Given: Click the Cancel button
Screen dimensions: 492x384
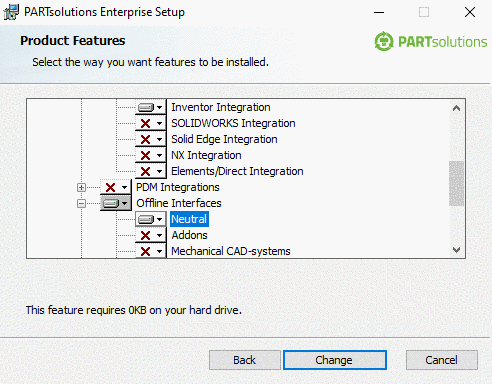Looking at the screenshot, I should 442,360.
